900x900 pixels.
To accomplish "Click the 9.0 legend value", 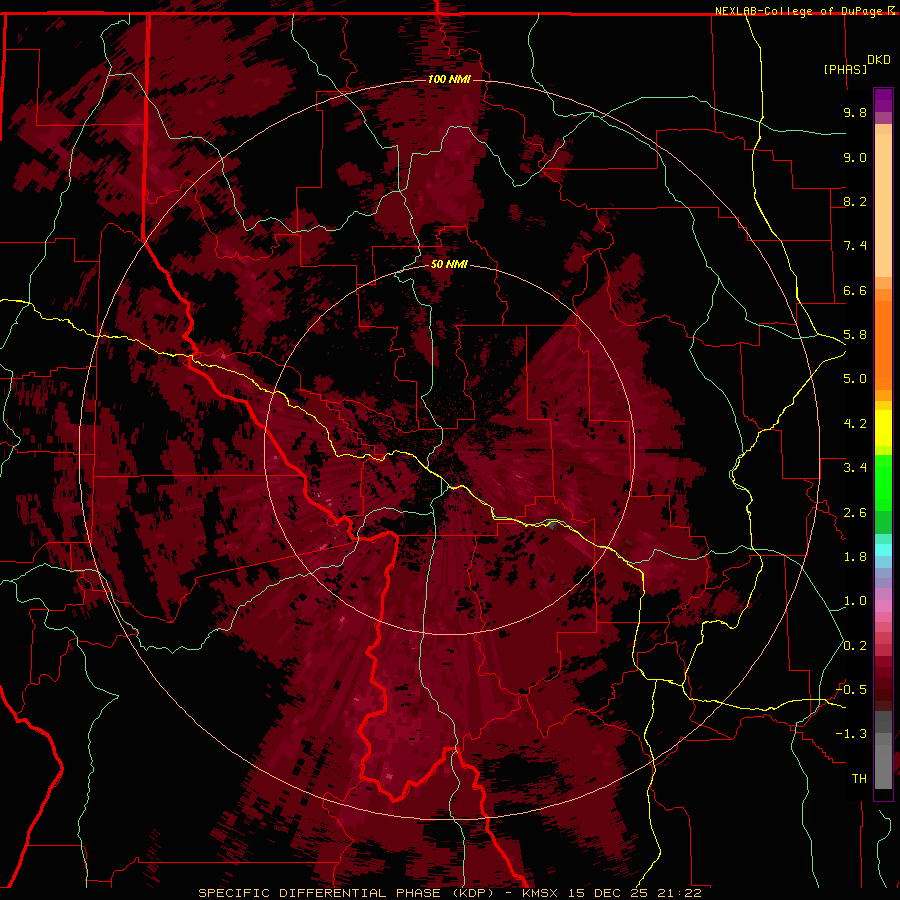I will (855, 157).
